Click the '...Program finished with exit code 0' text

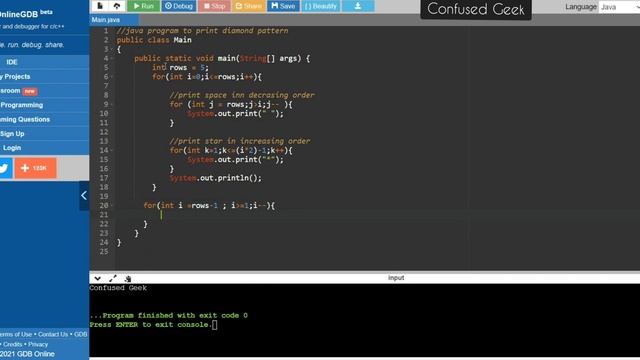click(169, 316)
